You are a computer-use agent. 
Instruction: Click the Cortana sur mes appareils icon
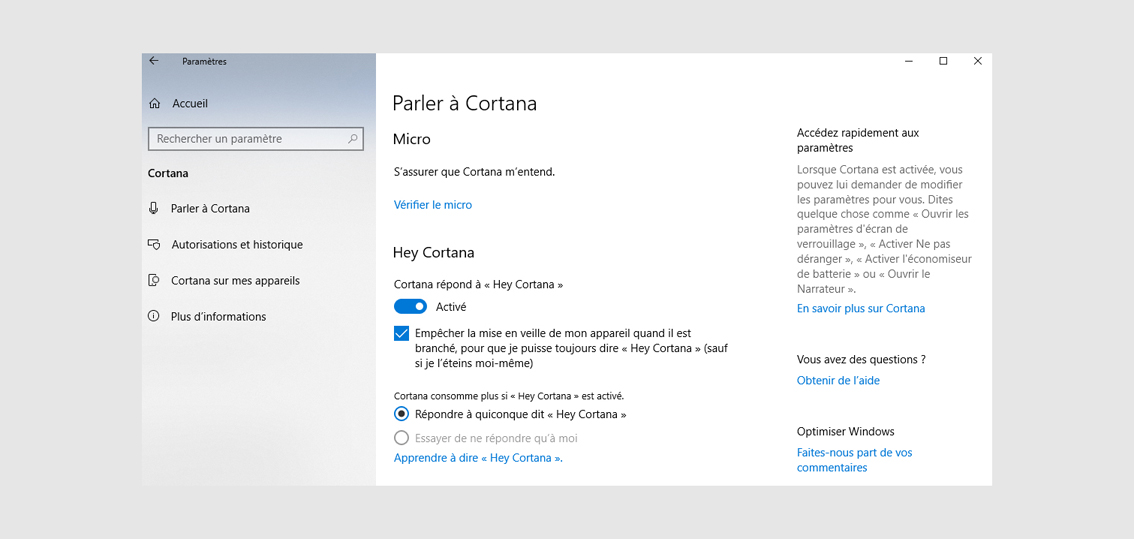(x=153, y=280)
